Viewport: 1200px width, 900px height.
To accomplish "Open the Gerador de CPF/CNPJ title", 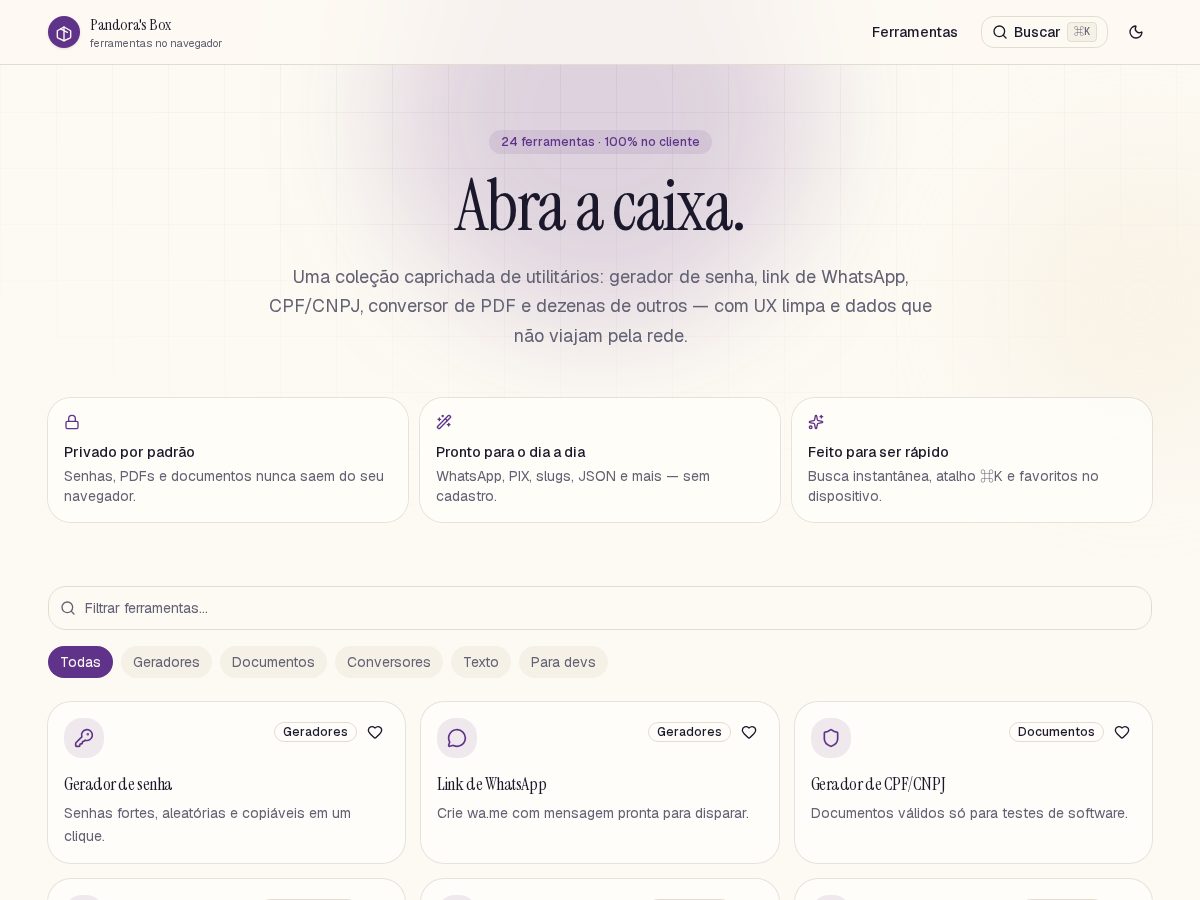I will click(x=878, y=784).
